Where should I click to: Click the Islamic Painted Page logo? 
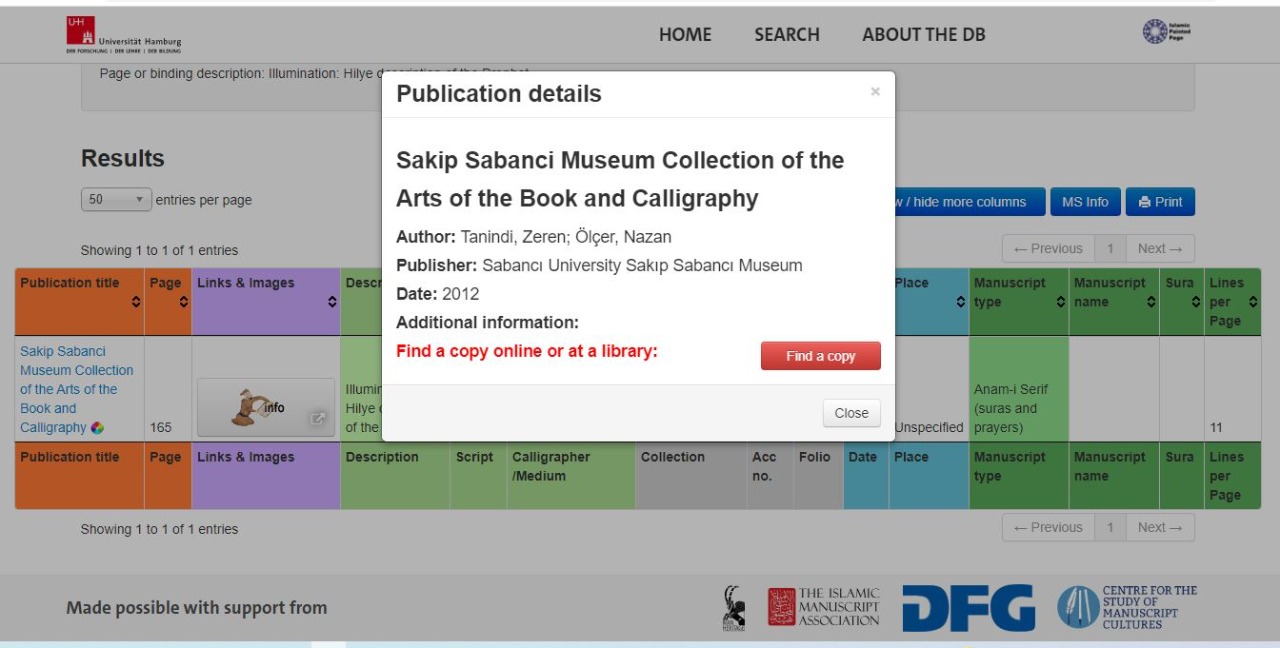pos(1168,32)
